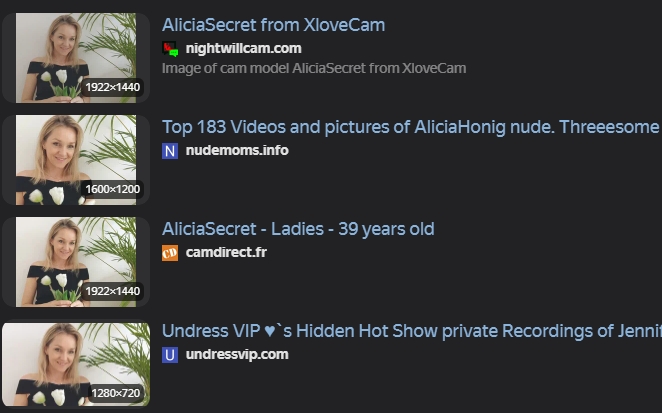Screen dimensions: 662x413
Task: Open the "AliciaSecret from XloveCam" result title
Action: (274, 25)
